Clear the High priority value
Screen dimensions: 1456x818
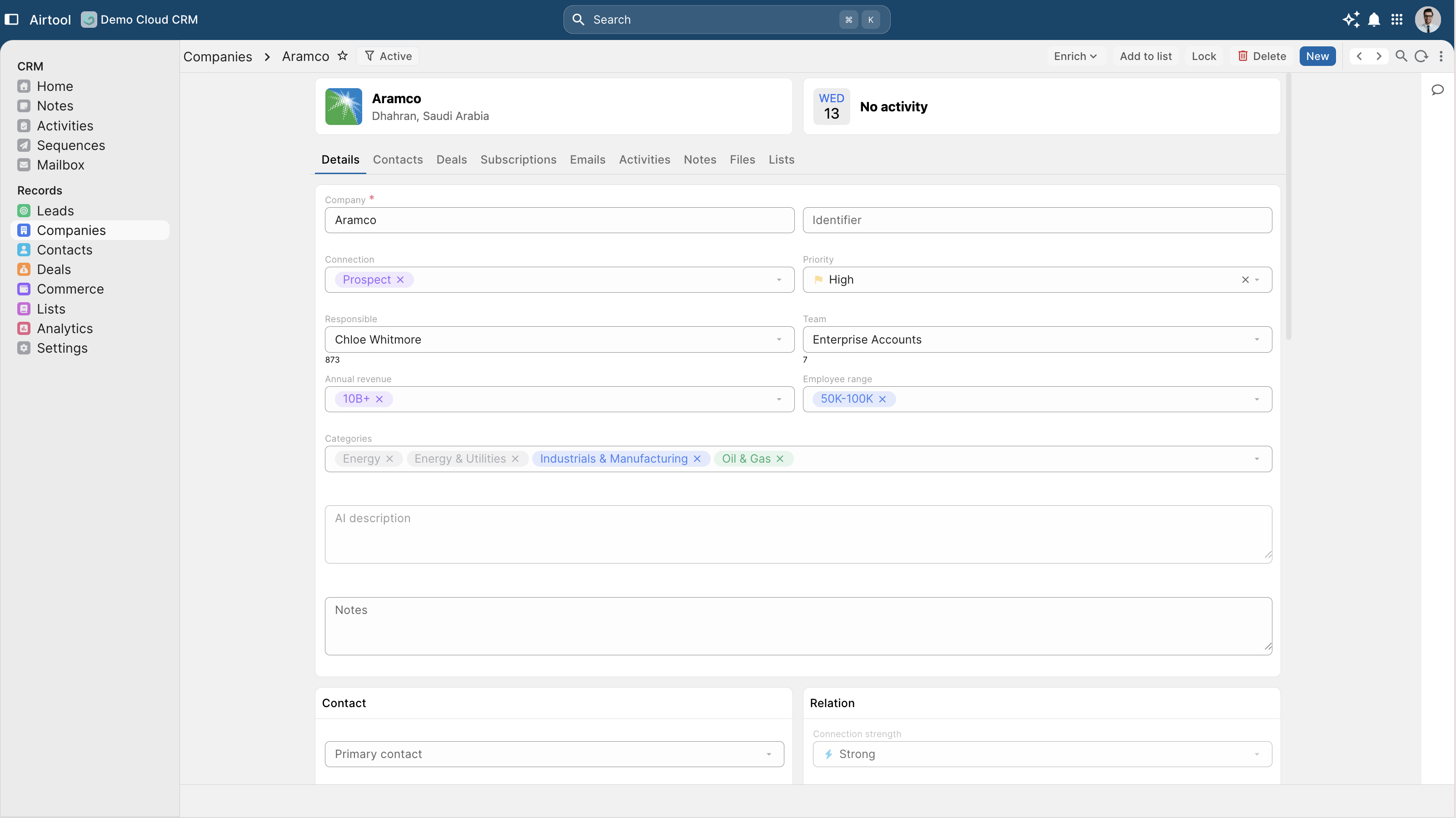pos(1245,280)
